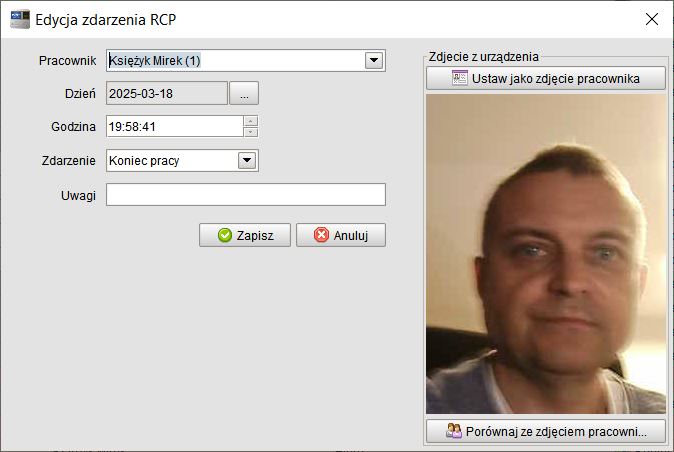Click the two-people icon beside Porównaj

pos(454,432)
